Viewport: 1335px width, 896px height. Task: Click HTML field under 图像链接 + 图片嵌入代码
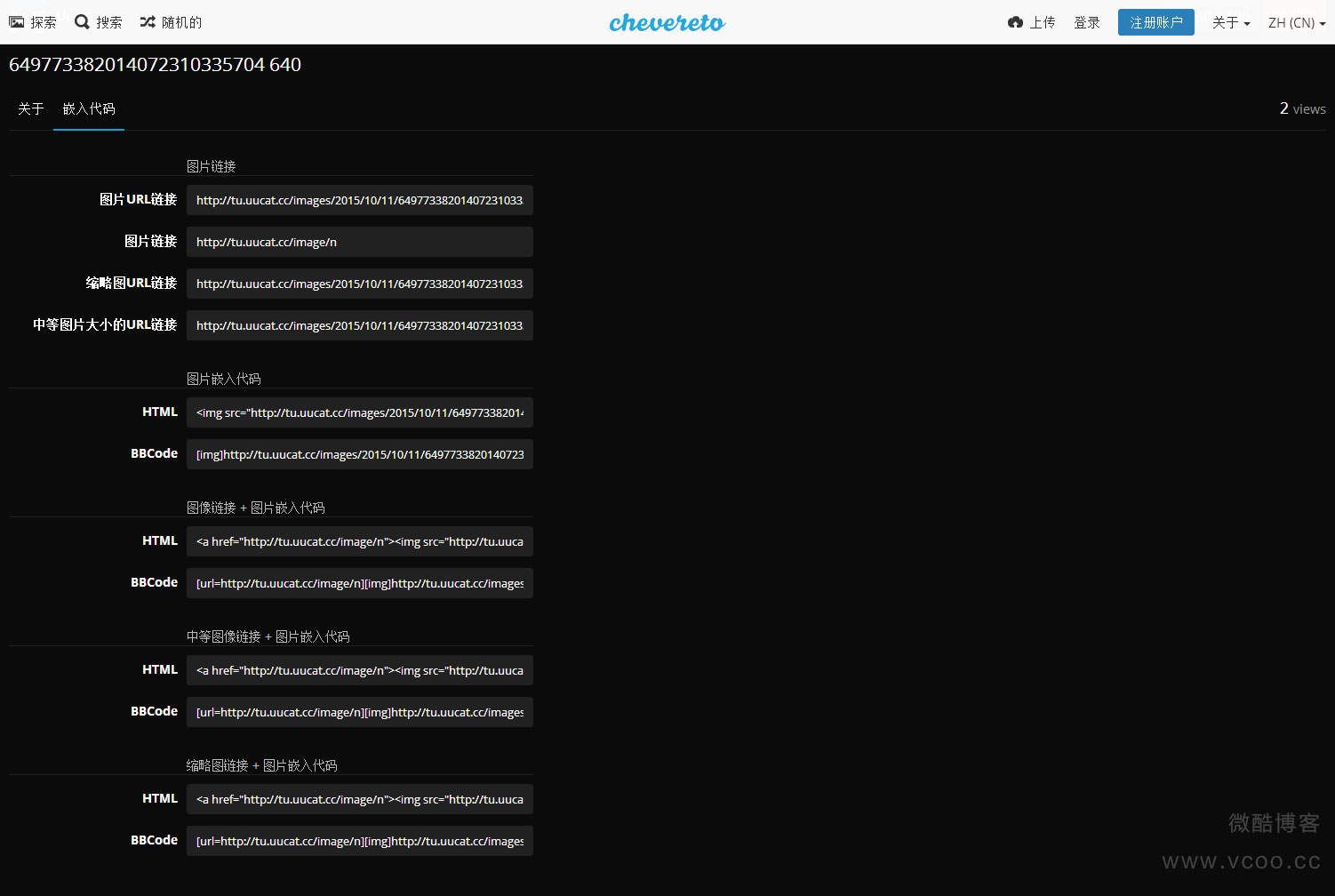[359, 541]
